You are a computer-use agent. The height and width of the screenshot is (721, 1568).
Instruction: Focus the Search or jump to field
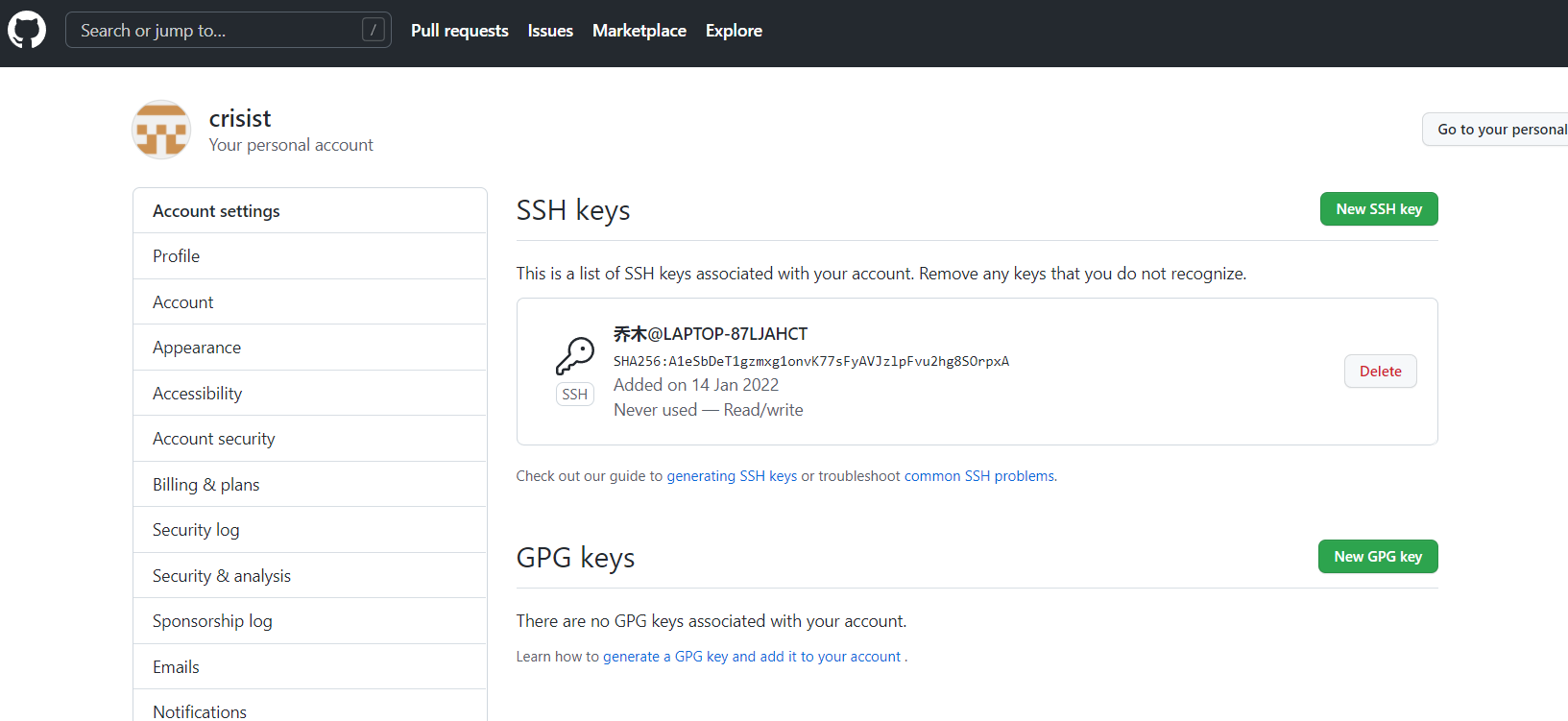(x=216, y=31)
